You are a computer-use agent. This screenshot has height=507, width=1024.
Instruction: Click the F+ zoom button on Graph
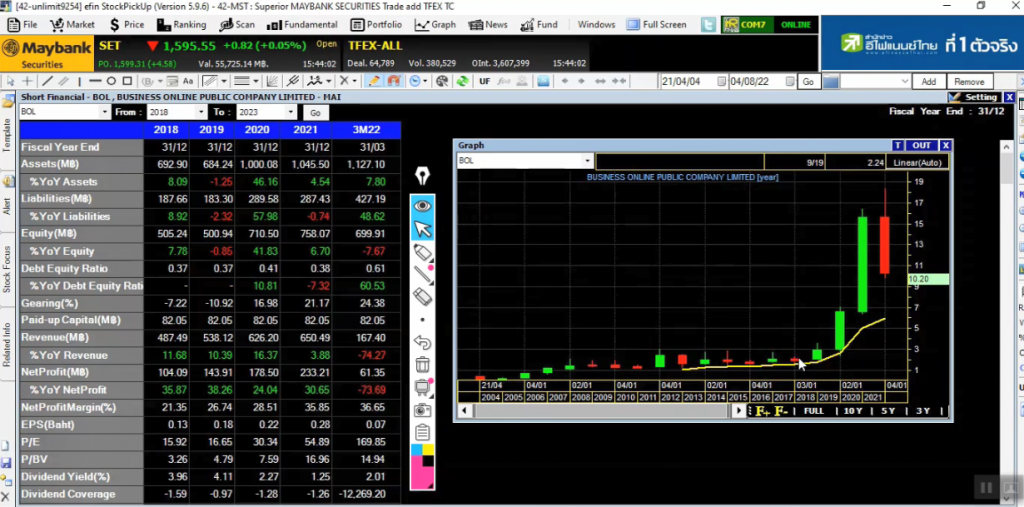[762, 411]
